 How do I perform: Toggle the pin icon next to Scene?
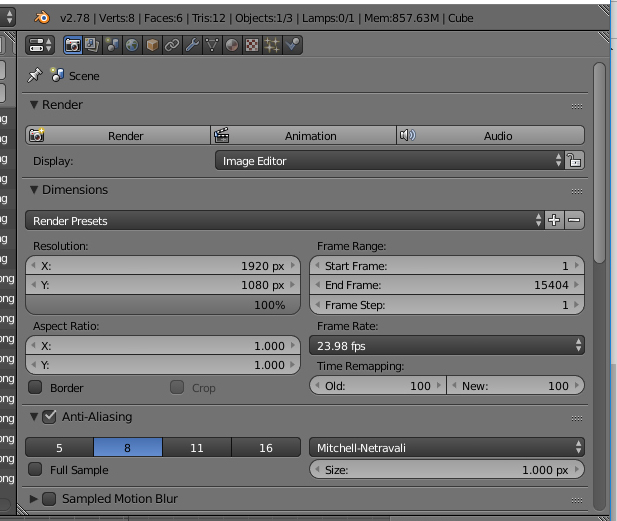35,75
